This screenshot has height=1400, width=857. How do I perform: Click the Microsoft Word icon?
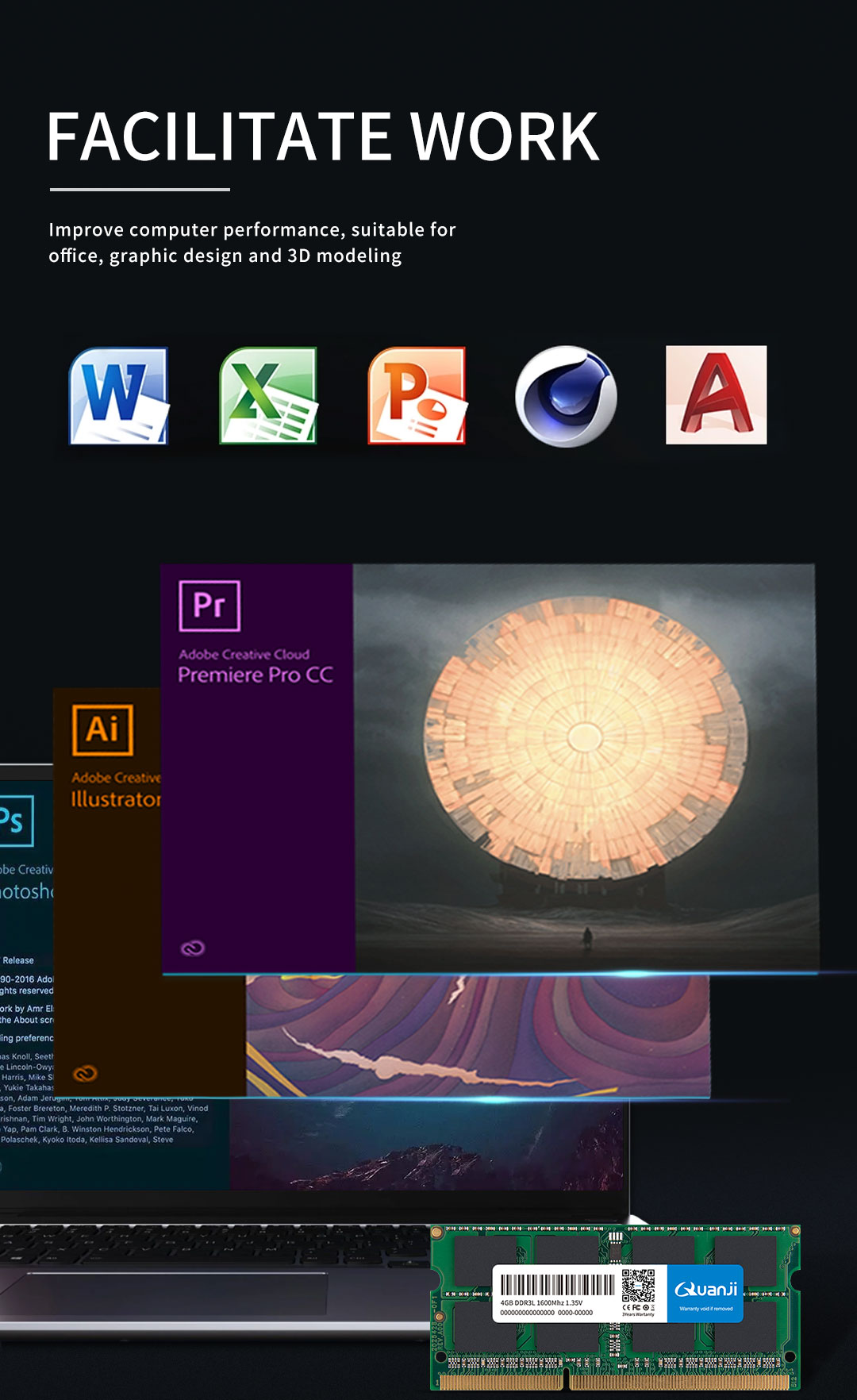[x=119, y=396]
